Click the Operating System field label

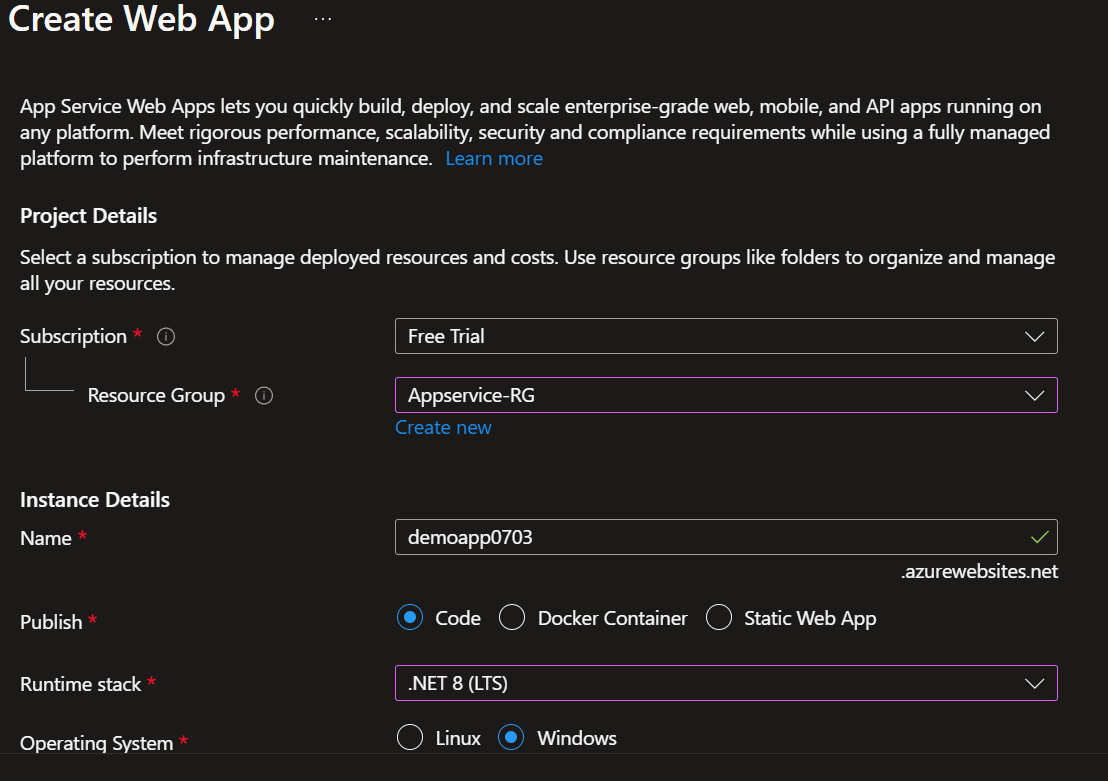97,744
